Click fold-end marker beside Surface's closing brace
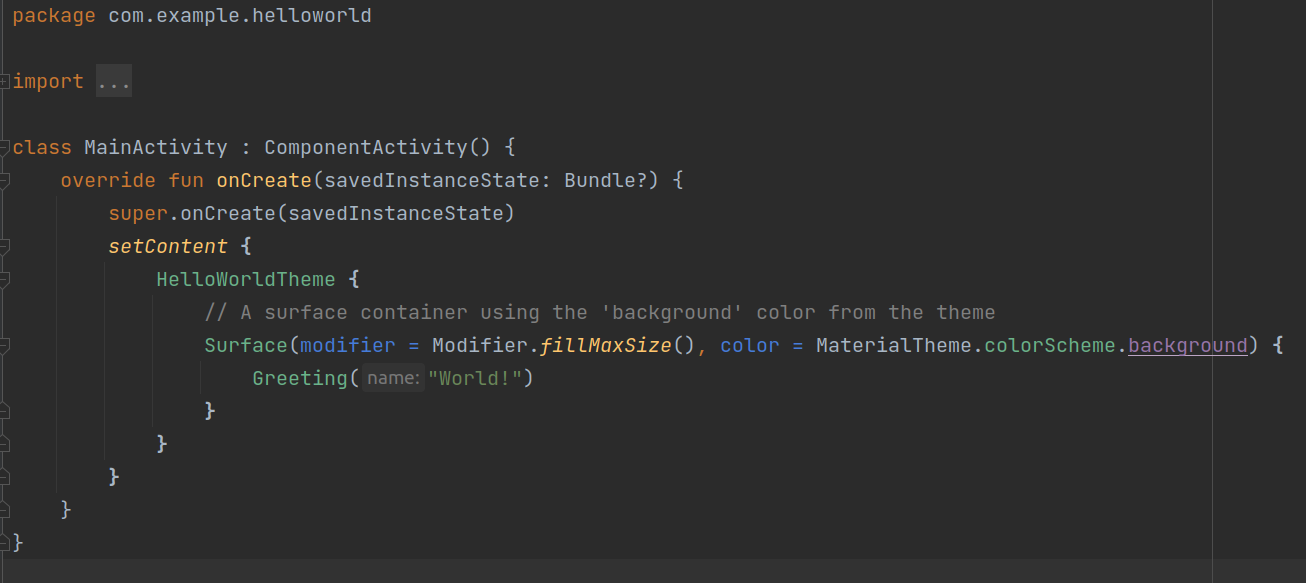The image size is (1306, 583). pyautogui.click(x=5, y=411)
